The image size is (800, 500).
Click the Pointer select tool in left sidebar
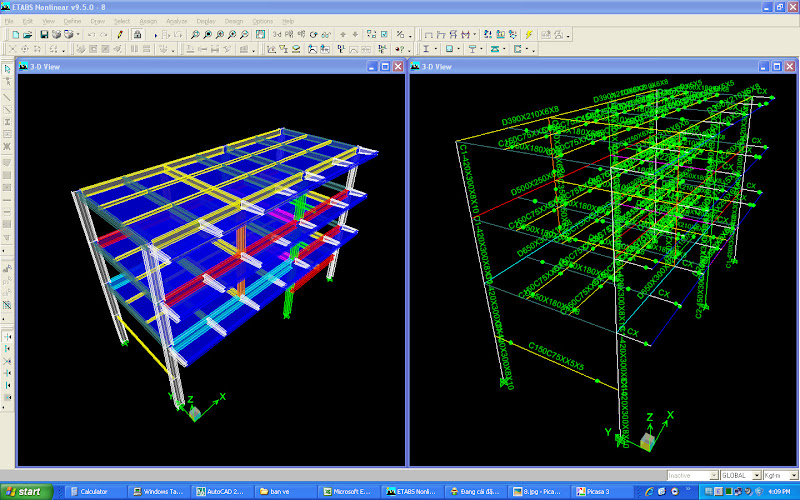tap(7, 69)
